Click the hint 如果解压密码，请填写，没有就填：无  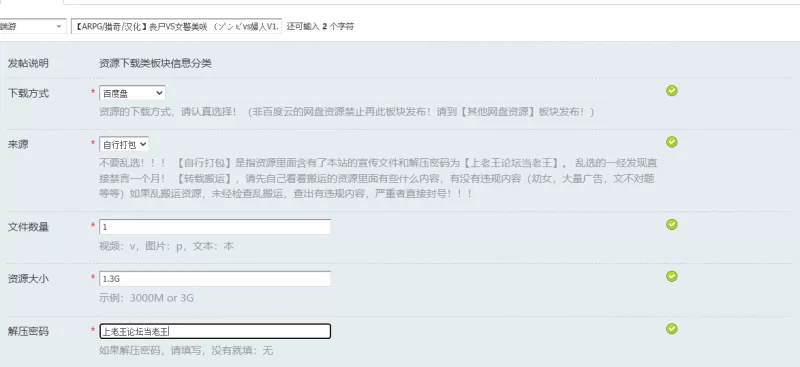pos(186,351)
